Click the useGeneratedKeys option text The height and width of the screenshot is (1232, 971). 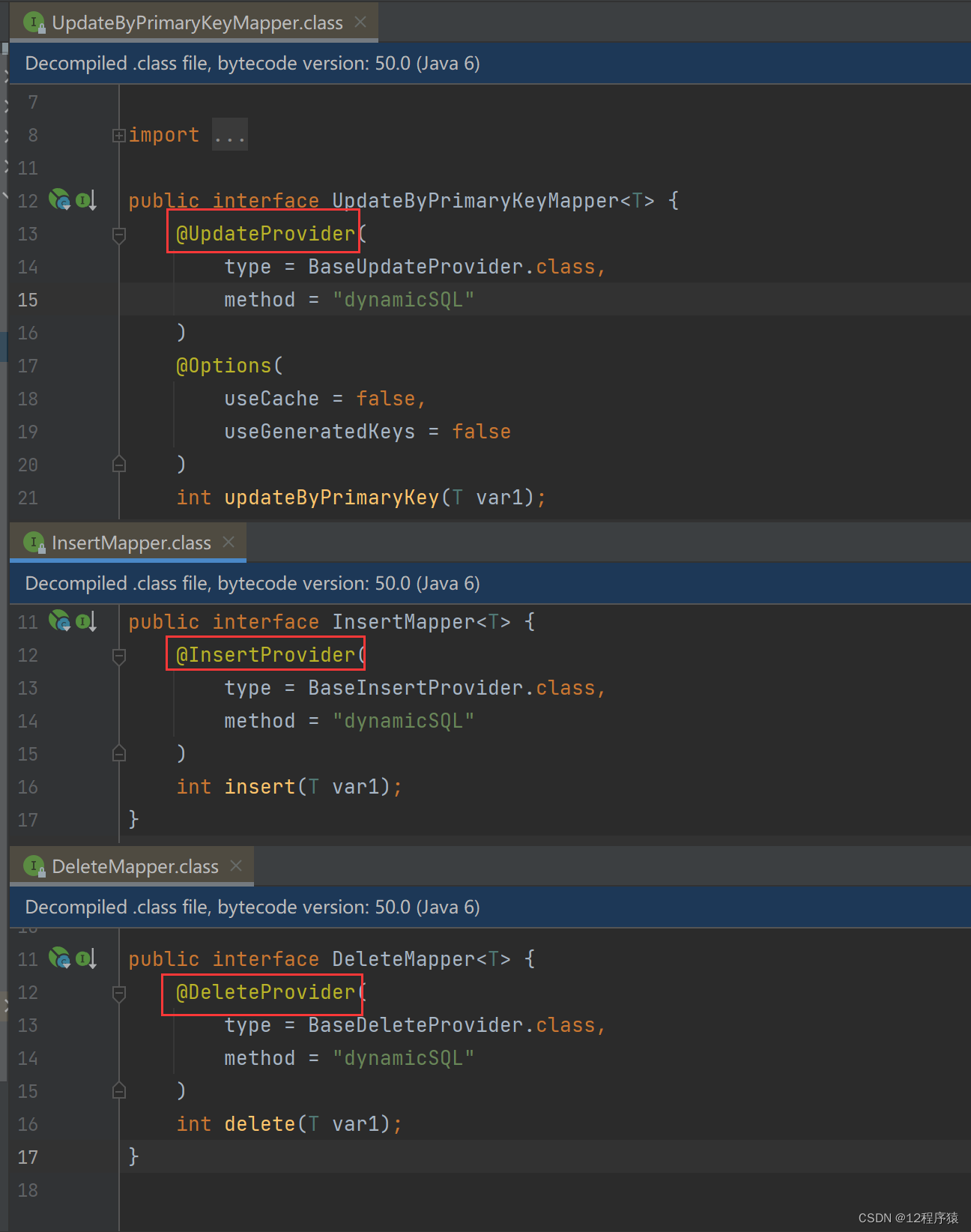point(320,432)
